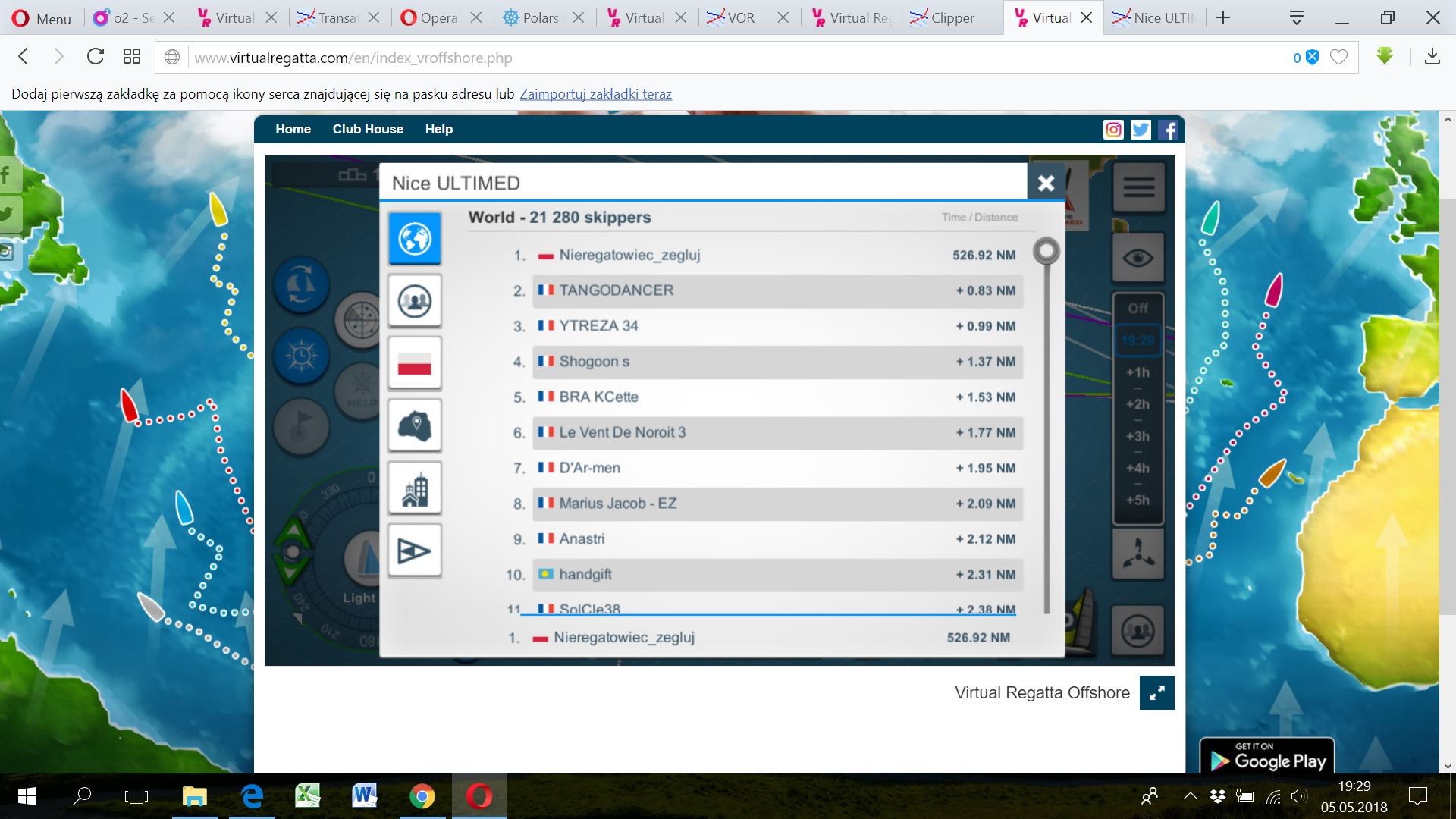Open the city buildings ranking icon
1456x819 pixels.
415,489
